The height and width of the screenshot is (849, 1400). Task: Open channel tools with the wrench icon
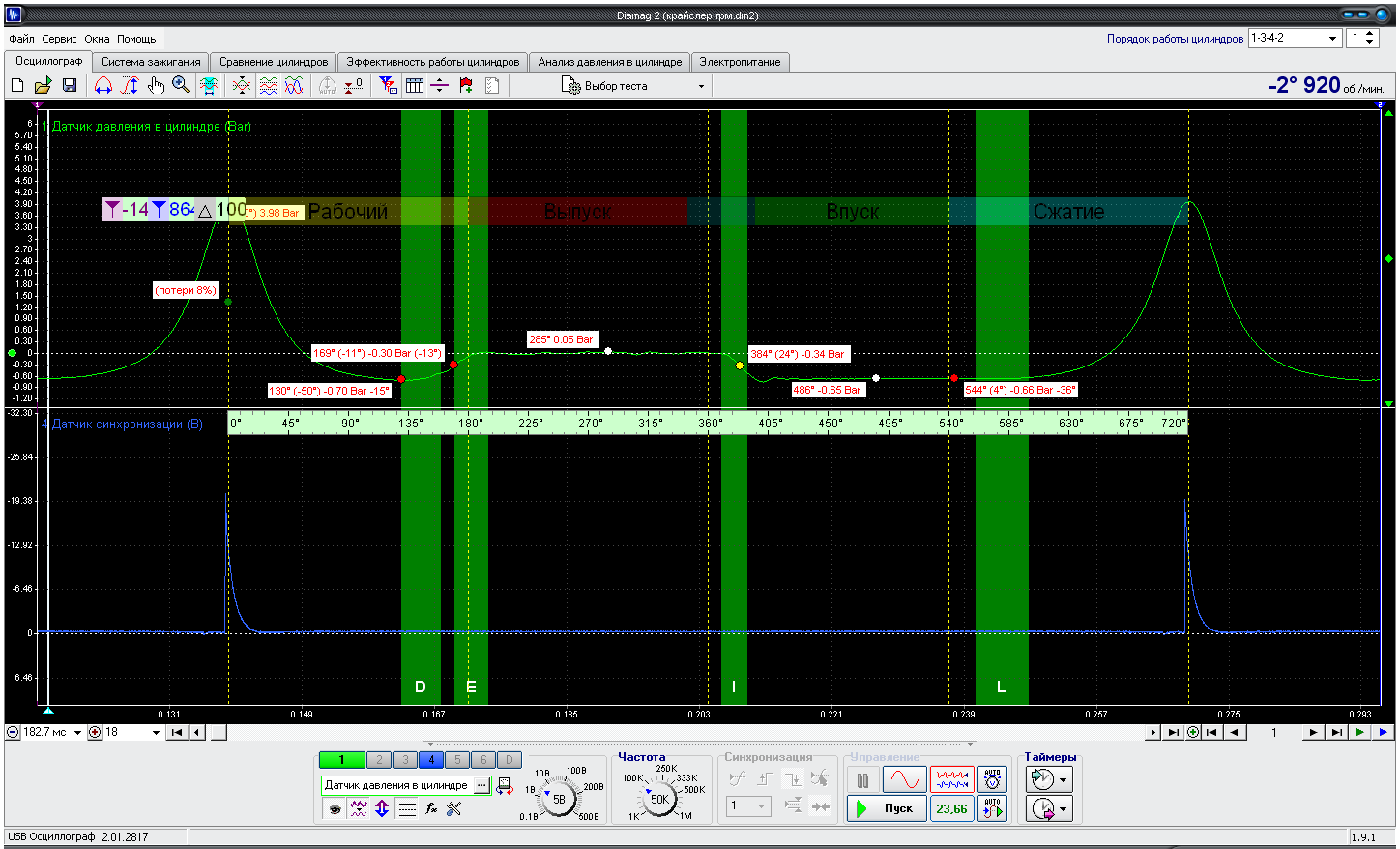click(454, 808)
